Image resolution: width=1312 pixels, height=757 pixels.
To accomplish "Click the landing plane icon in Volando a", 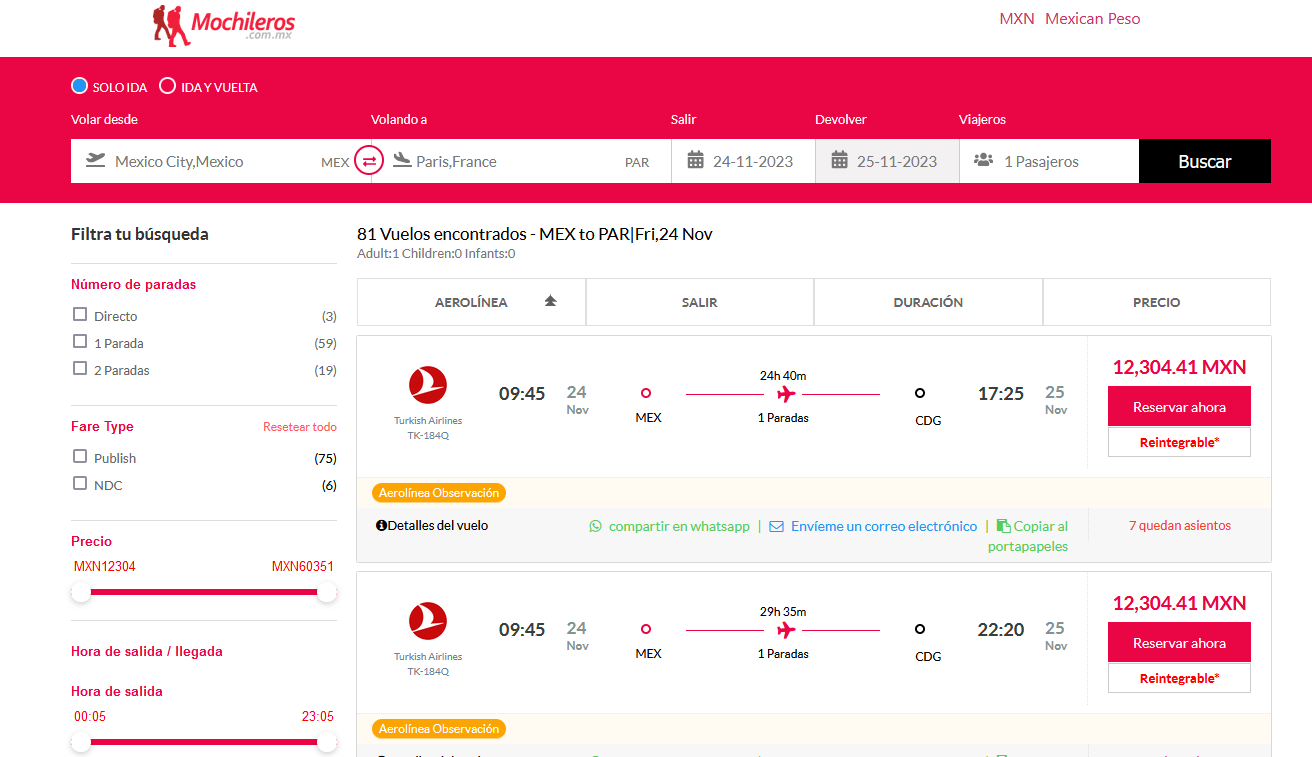I will click(402, 160).
